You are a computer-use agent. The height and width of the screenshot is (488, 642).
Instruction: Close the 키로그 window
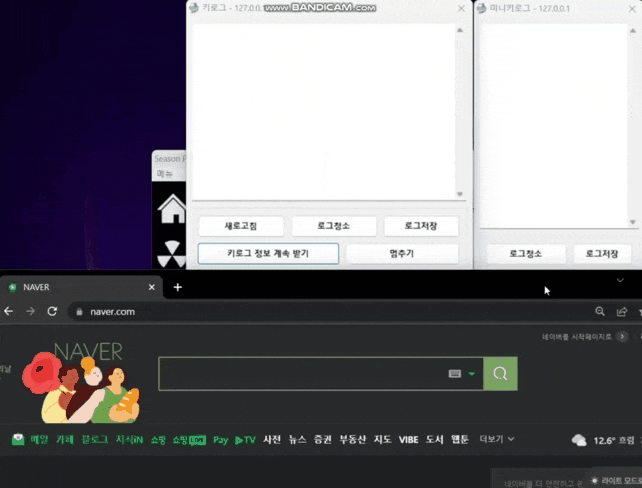click(461, 9)
